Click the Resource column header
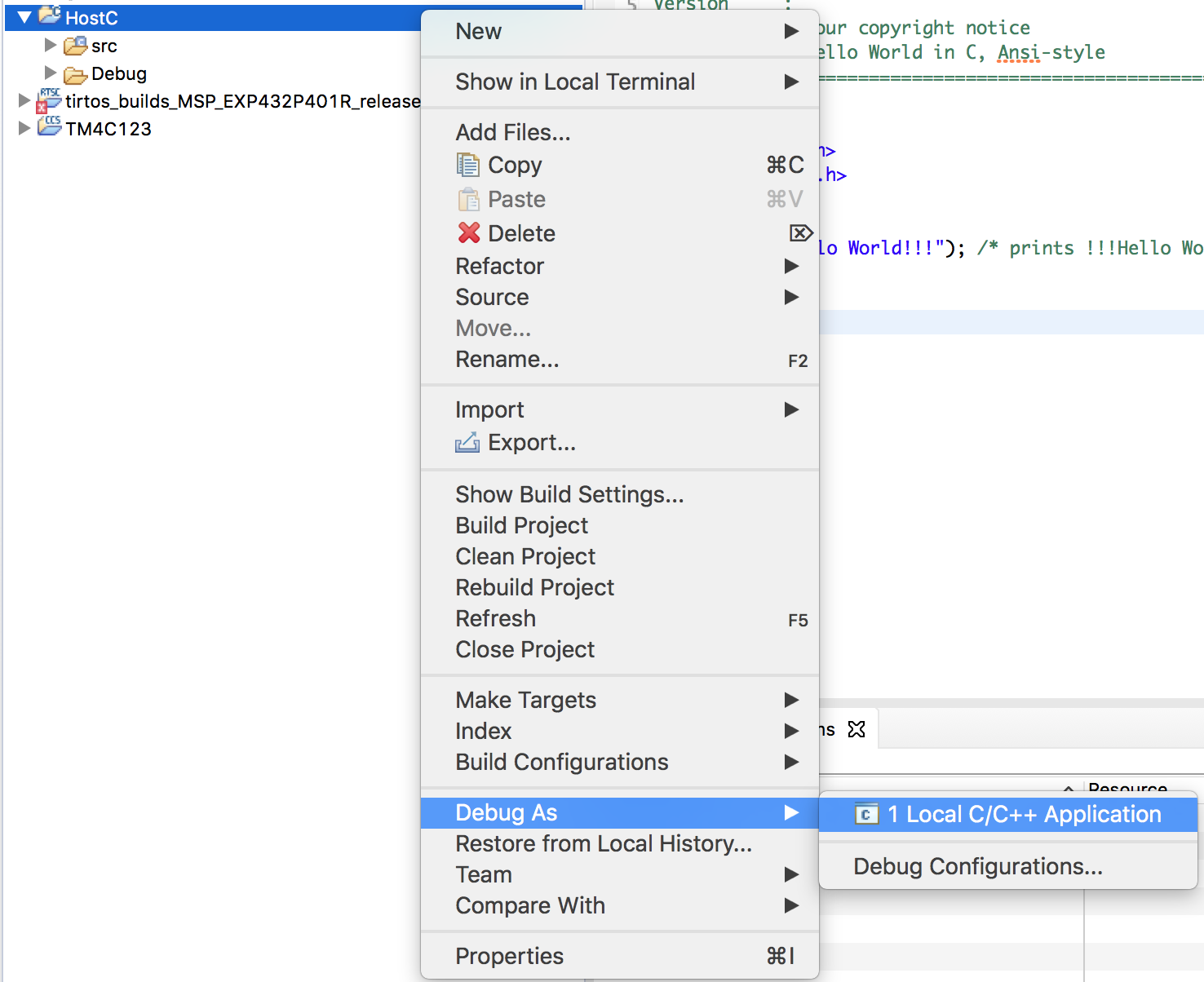 tap(1127, 788)
